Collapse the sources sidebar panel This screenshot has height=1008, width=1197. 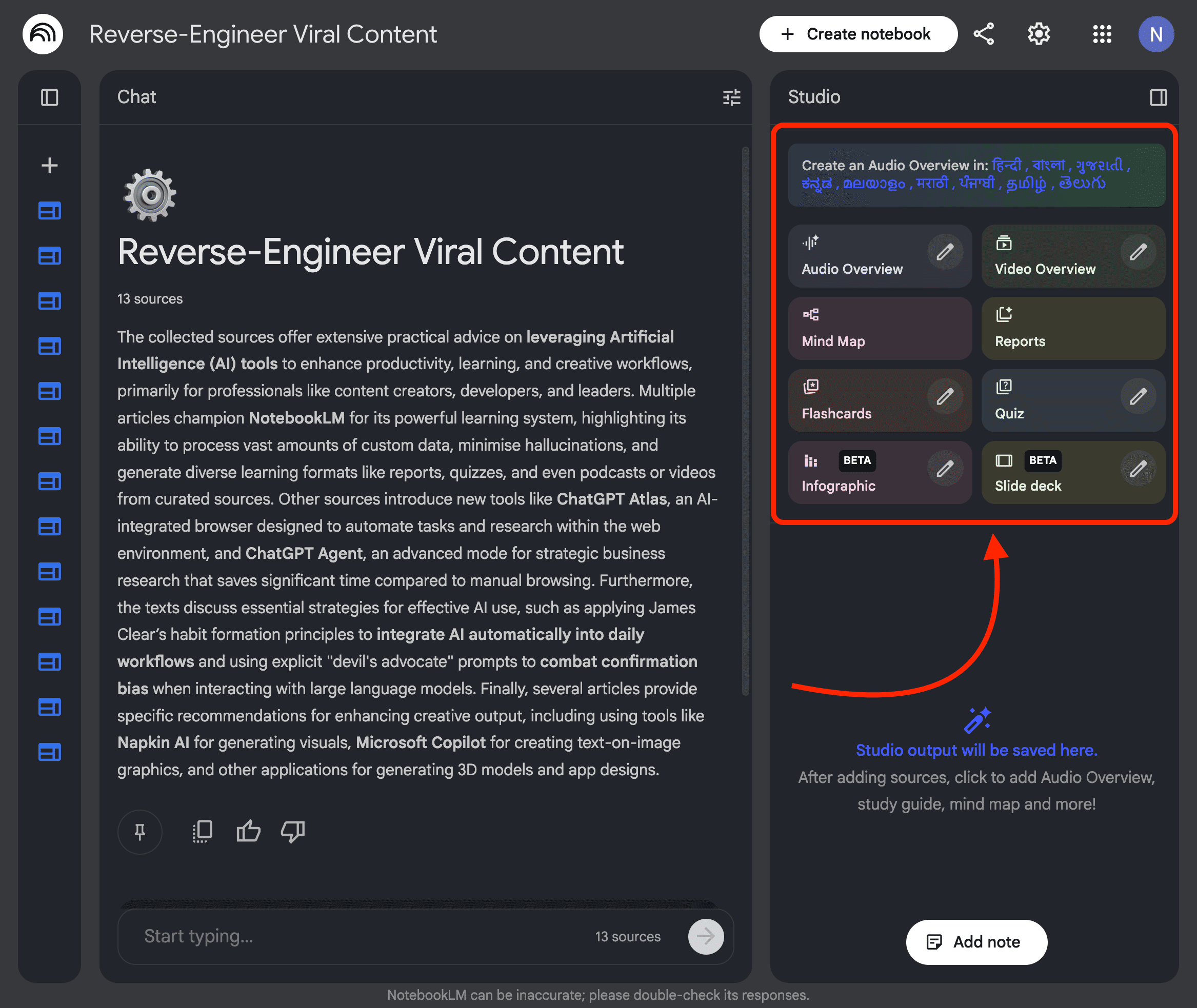click(x=50, y=98)
